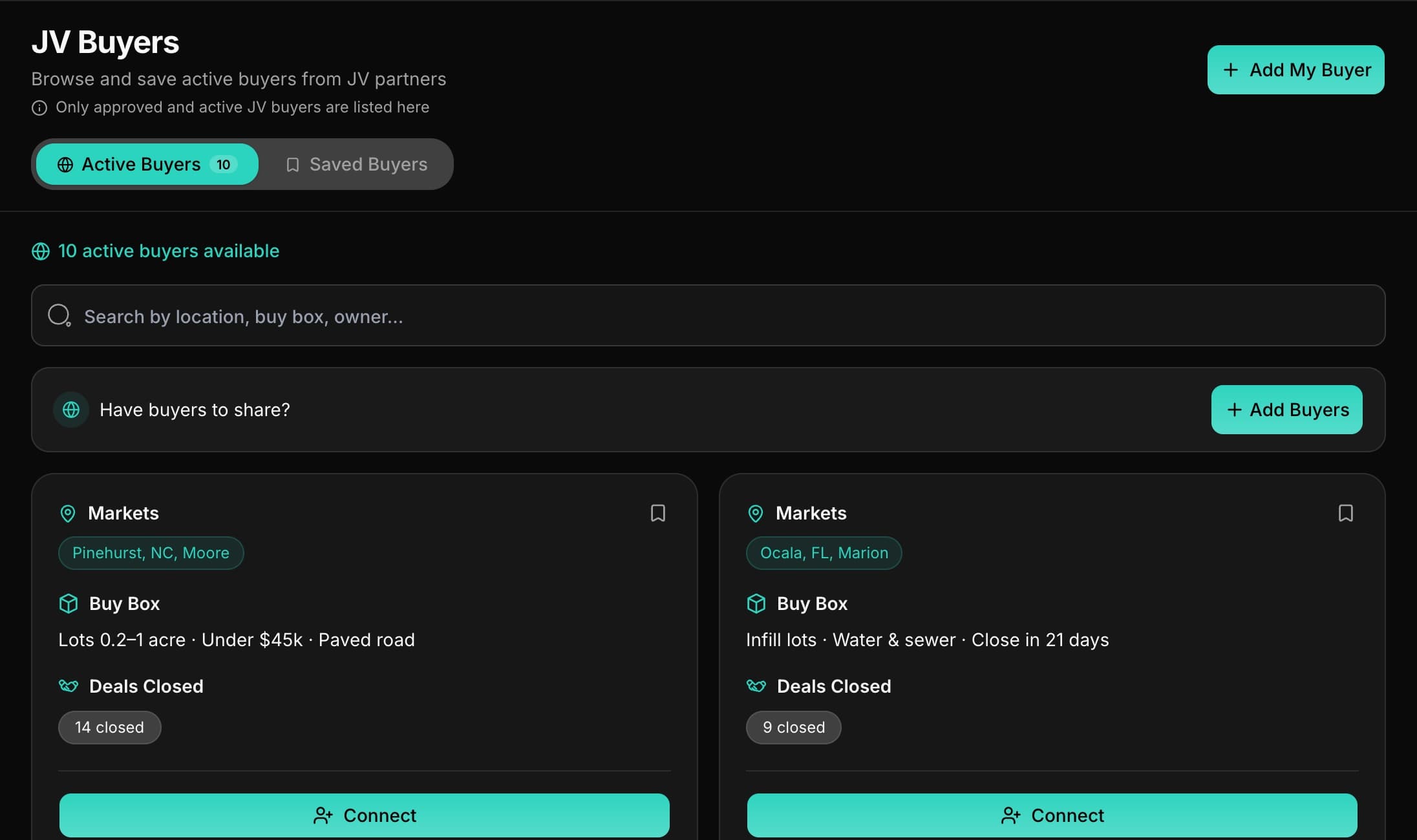Click the handshake icon on Ocala card
Screen dimensions: 1417x840
click(x=756, y=686)
